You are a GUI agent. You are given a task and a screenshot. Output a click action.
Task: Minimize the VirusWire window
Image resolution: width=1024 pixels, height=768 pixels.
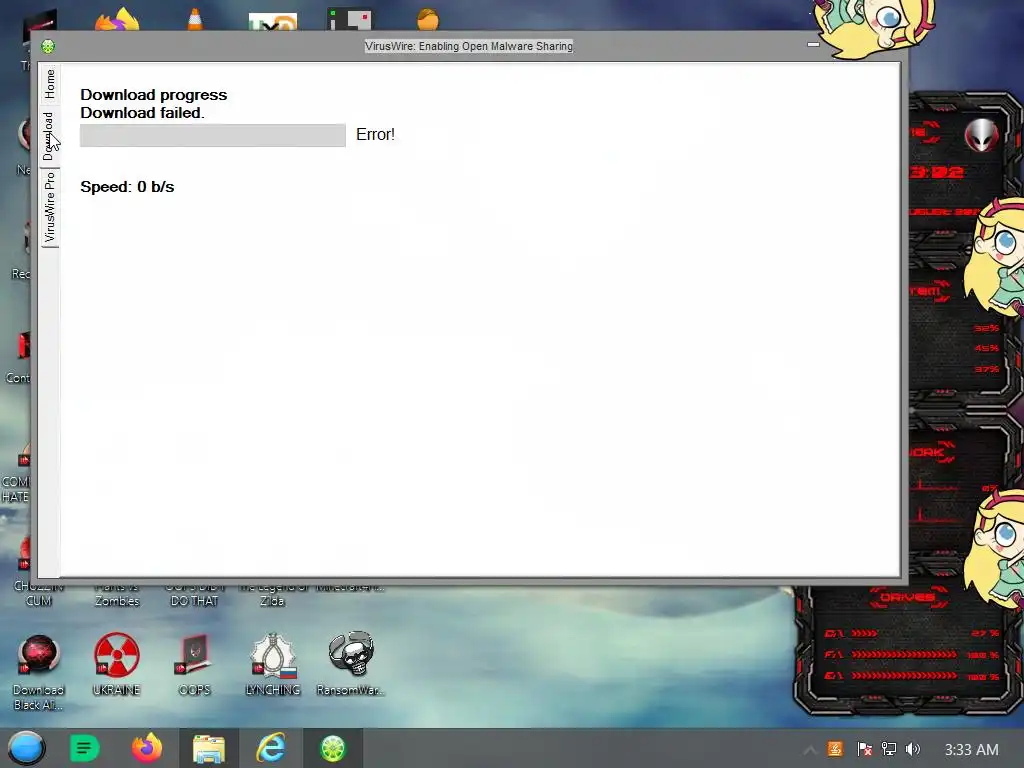point(813,45)
